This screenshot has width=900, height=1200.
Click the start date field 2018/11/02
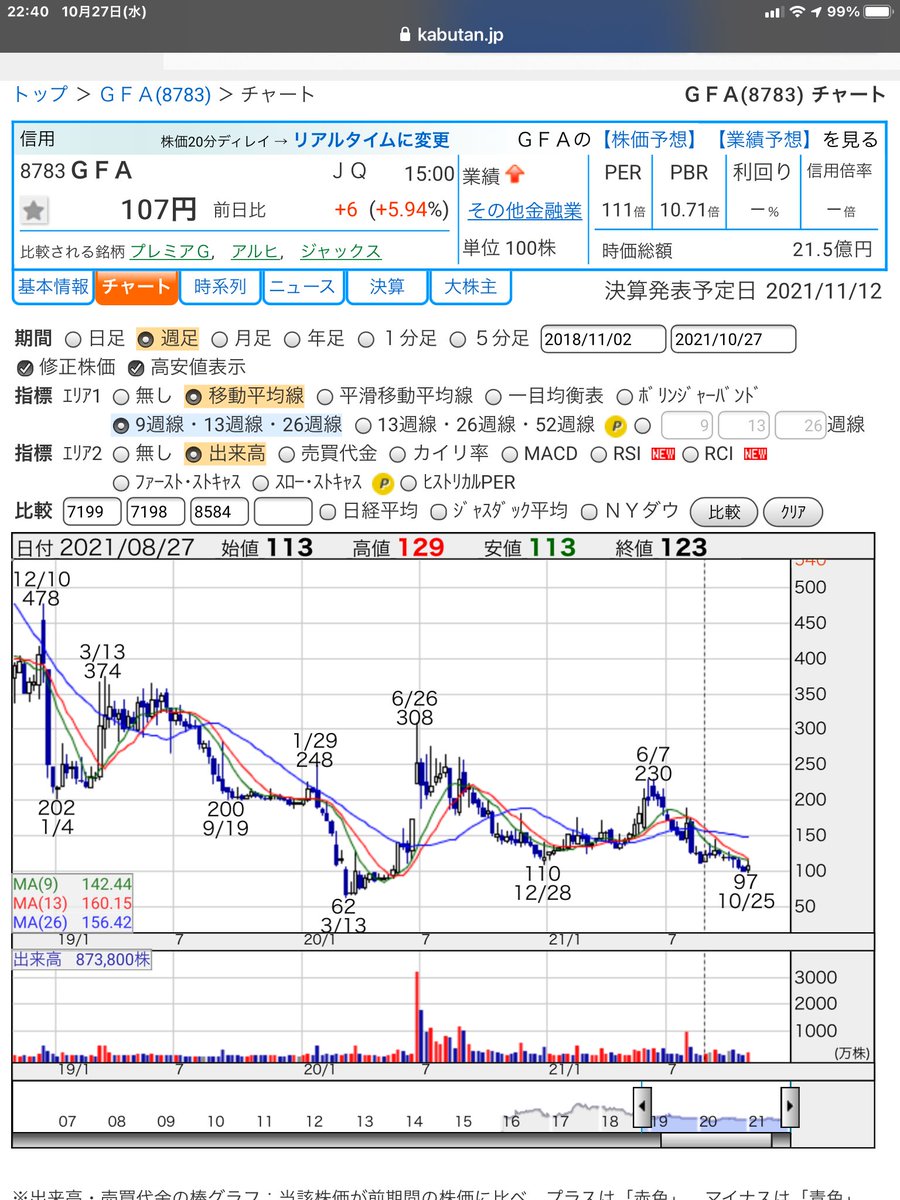click(x=603, y=338)
